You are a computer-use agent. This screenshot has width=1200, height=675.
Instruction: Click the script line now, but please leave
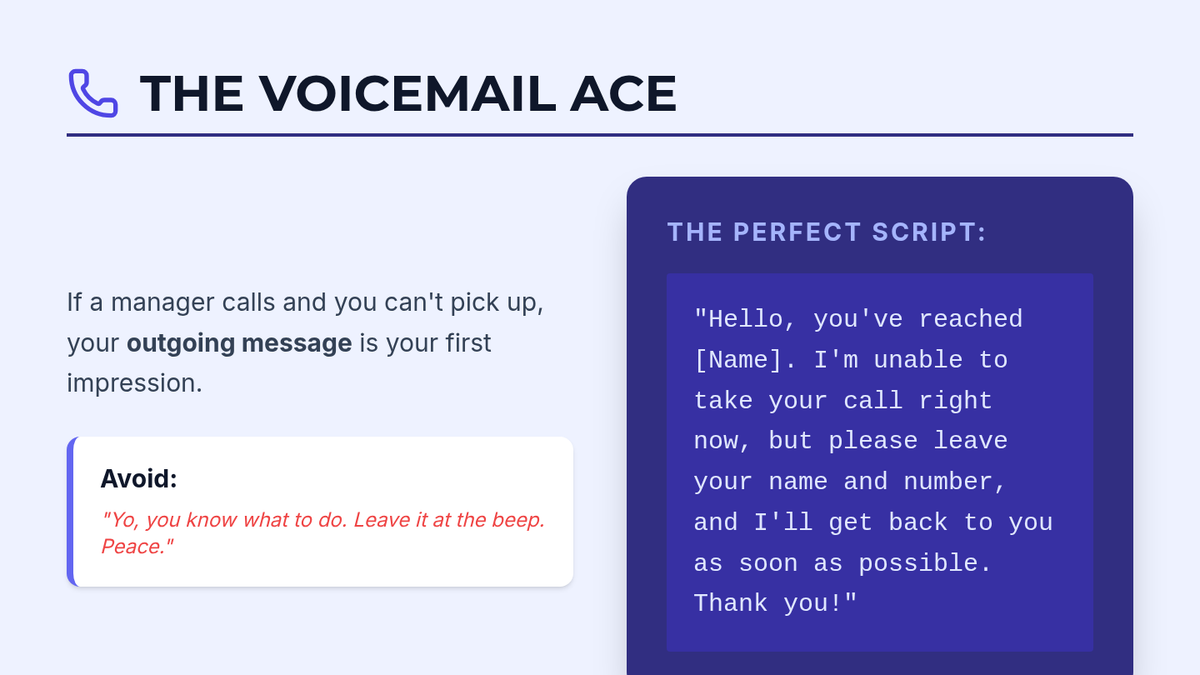(x=850, y=441)
